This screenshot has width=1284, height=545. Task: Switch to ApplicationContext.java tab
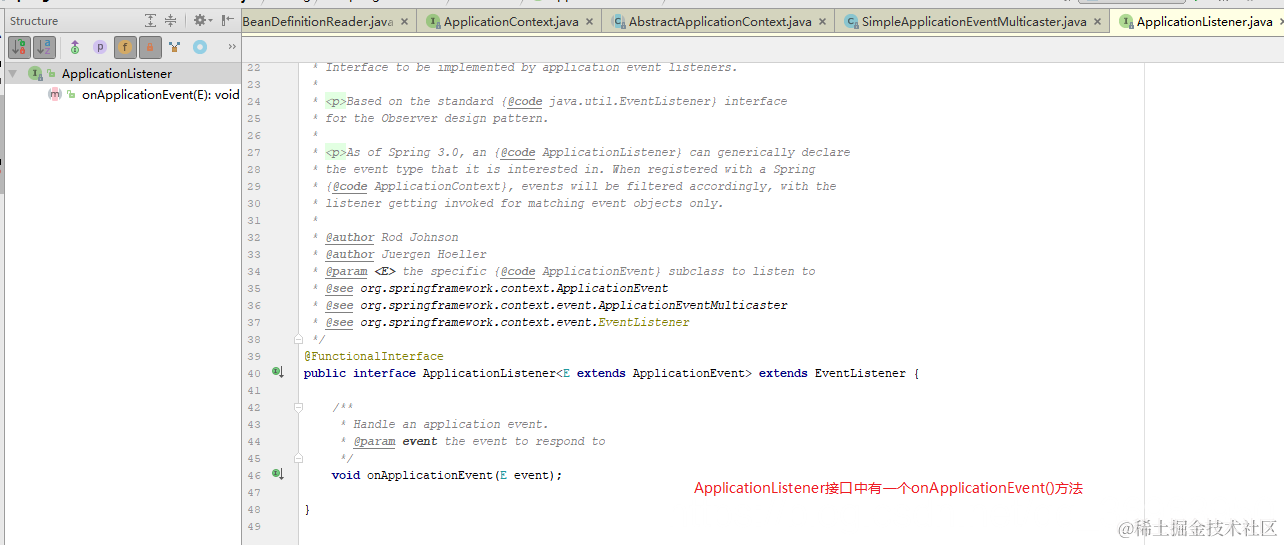(510, 21)
